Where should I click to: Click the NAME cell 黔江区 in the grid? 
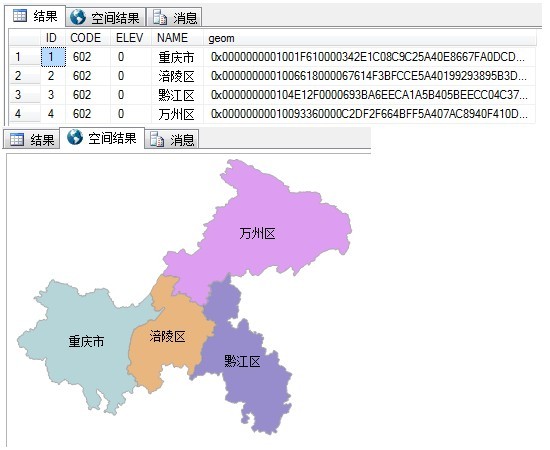[177, 95]
